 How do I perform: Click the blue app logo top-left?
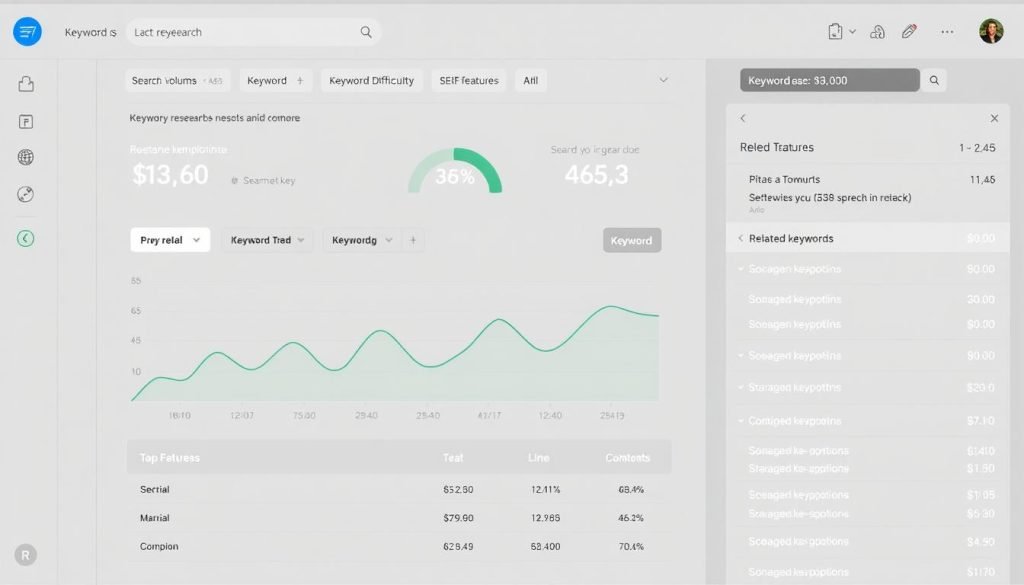[26, 31]
